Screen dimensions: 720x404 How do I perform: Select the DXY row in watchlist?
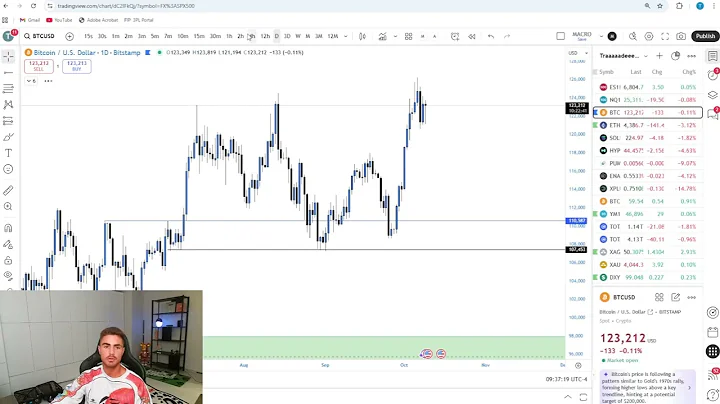point(647,277)
